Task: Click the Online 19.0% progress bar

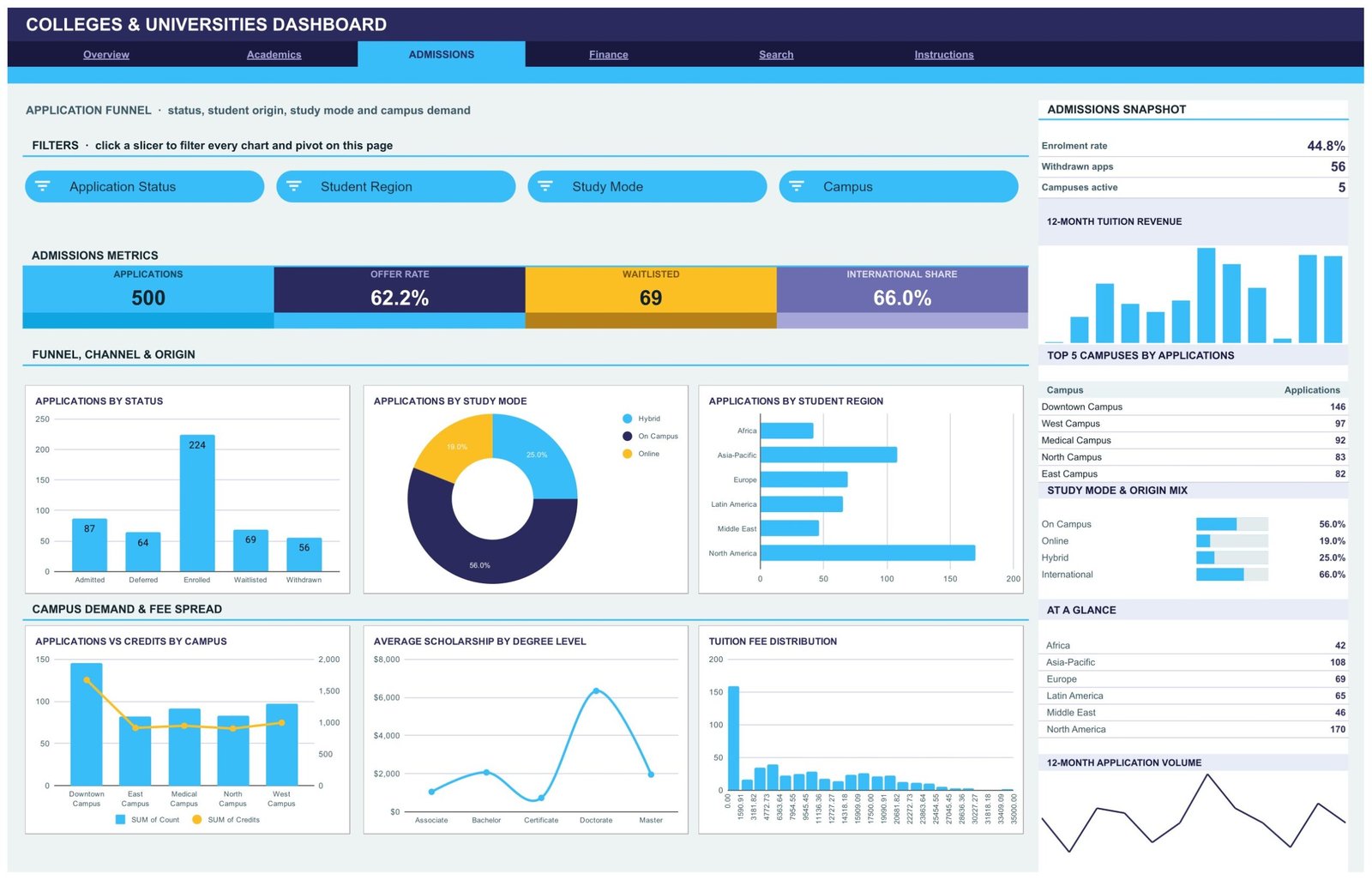Action: (x=1232, y=541)
